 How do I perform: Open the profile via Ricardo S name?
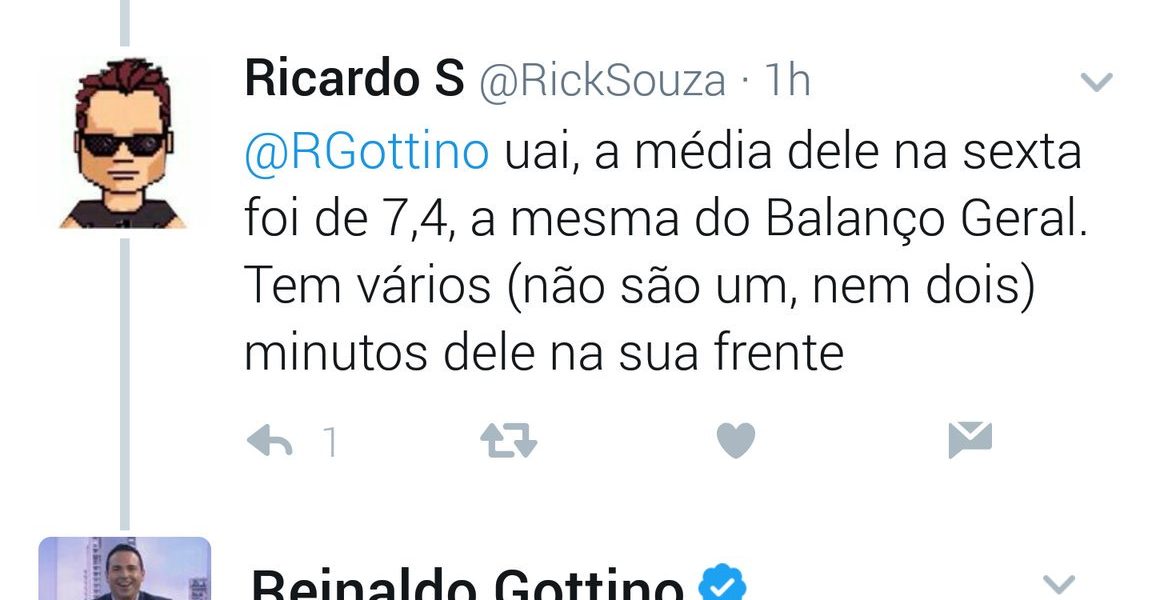tap(354, 79)
